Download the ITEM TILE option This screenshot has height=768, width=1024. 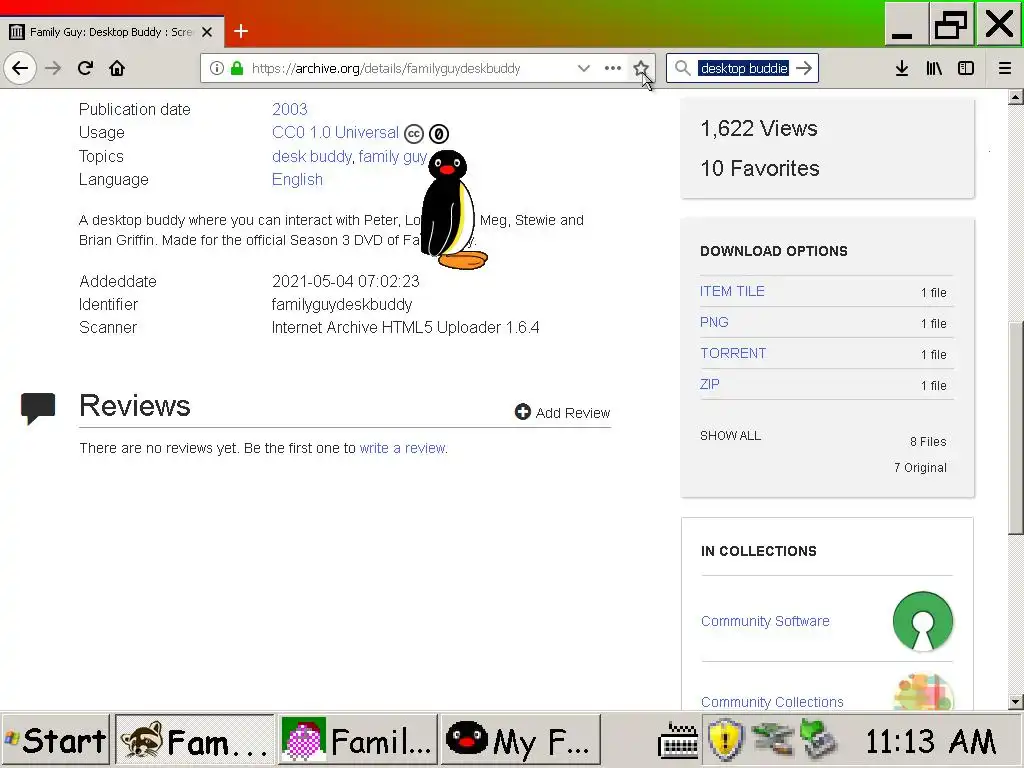(732, 291)
